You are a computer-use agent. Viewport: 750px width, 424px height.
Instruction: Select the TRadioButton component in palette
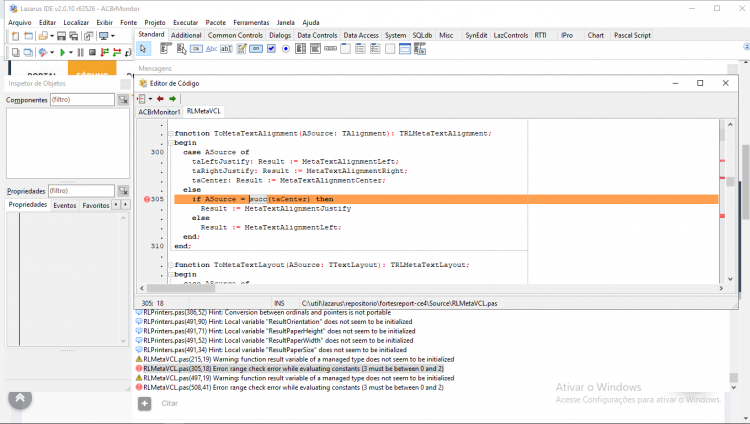(286, 49)
